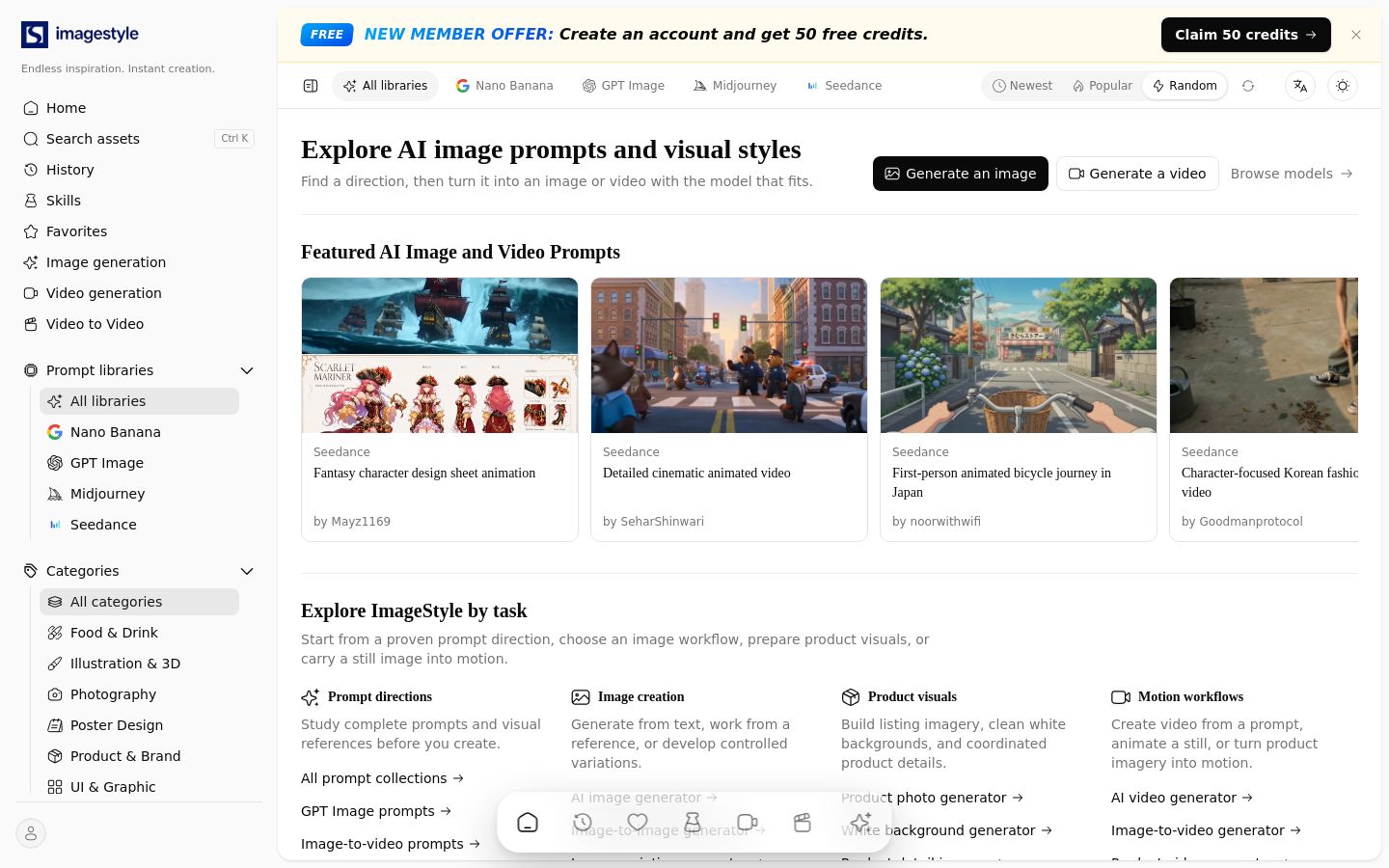Open Skills from the left sidebar
The height and width of the screenshot is (868, 1389).
(x=139, y=201)
